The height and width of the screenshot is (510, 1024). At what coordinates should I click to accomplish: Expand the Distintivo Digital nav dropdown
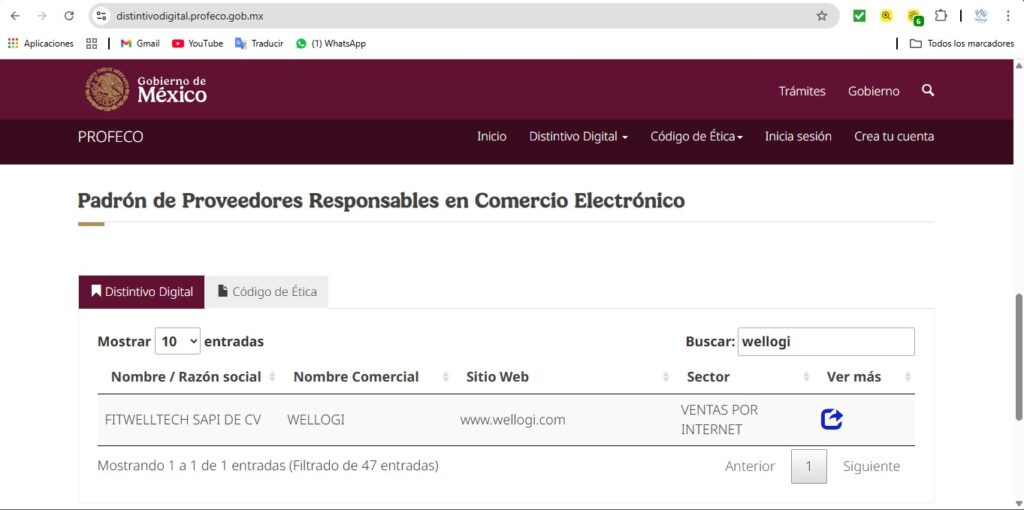click(578, 136)
